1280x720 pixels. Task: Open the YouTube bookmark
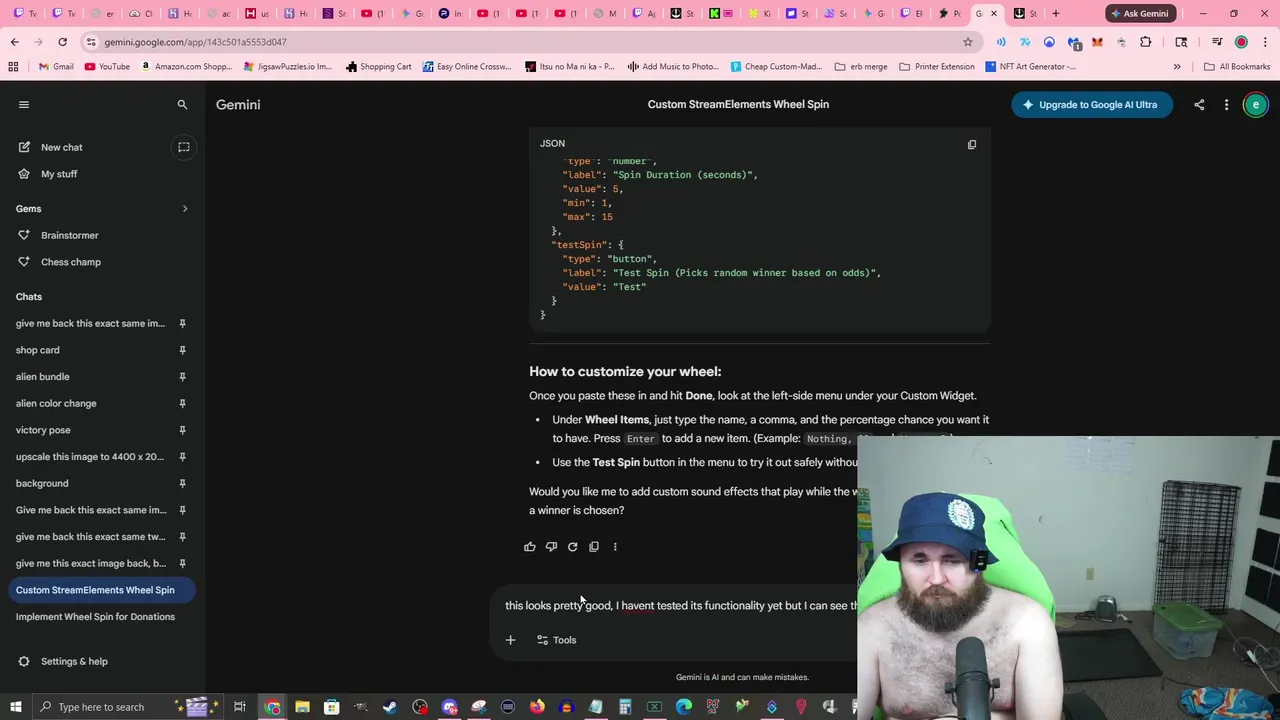(x=107, y=66)
